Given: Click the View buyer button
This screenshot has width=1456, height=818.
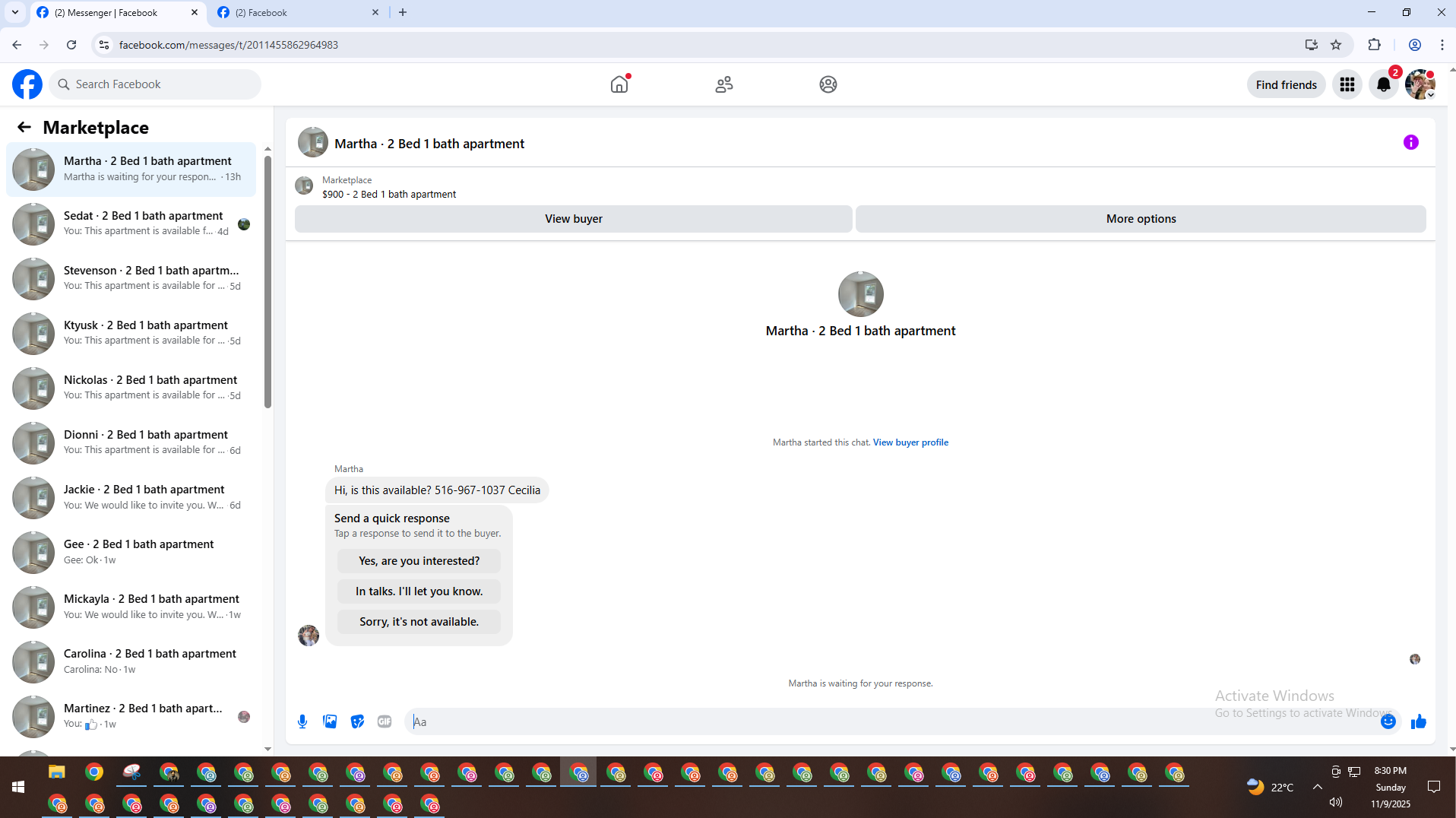Looking at the screenshot, I should click(574, 219).
